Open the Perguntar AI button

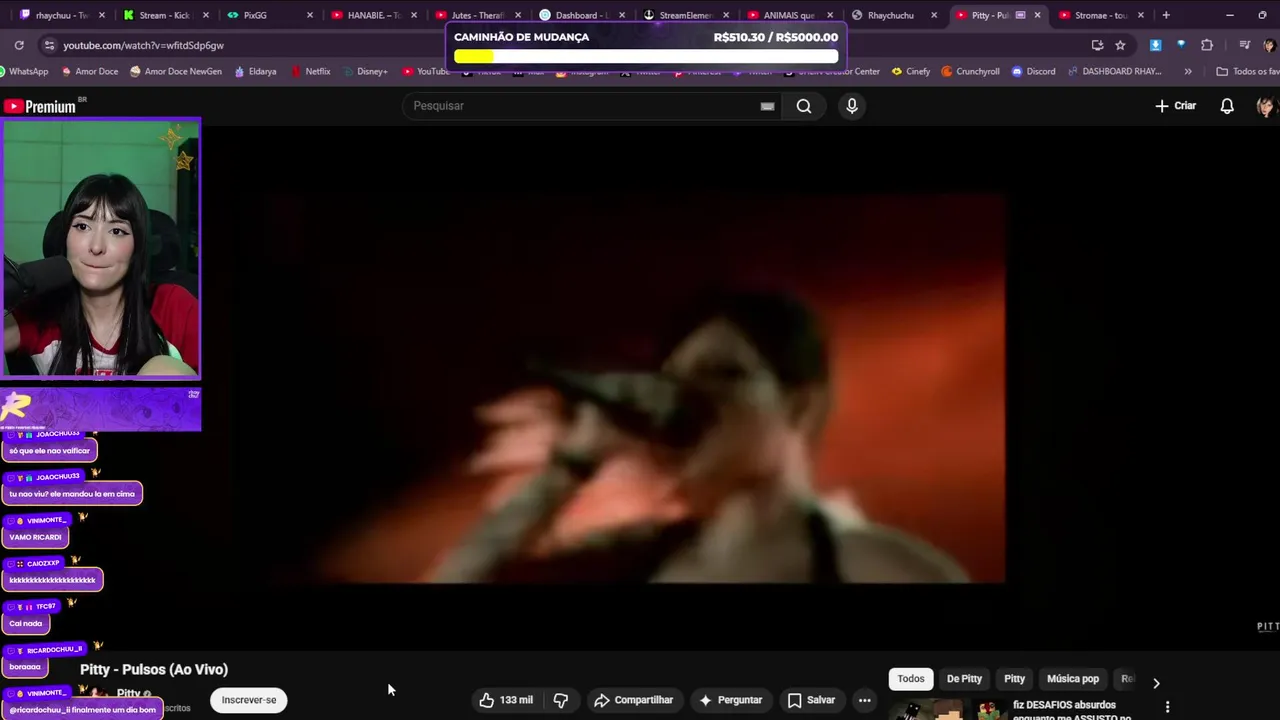click(731, 700)
